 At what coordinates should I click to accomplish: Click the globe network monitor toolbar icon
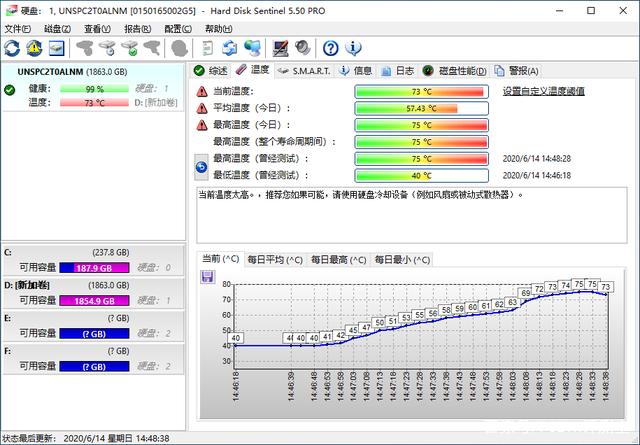[x=253, y=48]
